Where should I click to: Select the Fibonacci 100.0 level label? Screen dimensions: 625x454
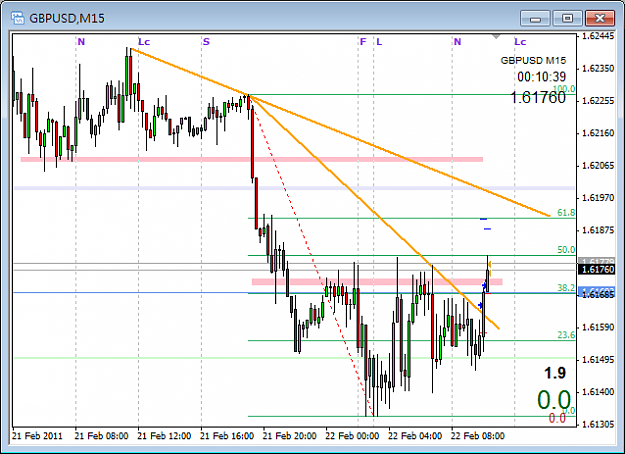click(x=564, y=88)
